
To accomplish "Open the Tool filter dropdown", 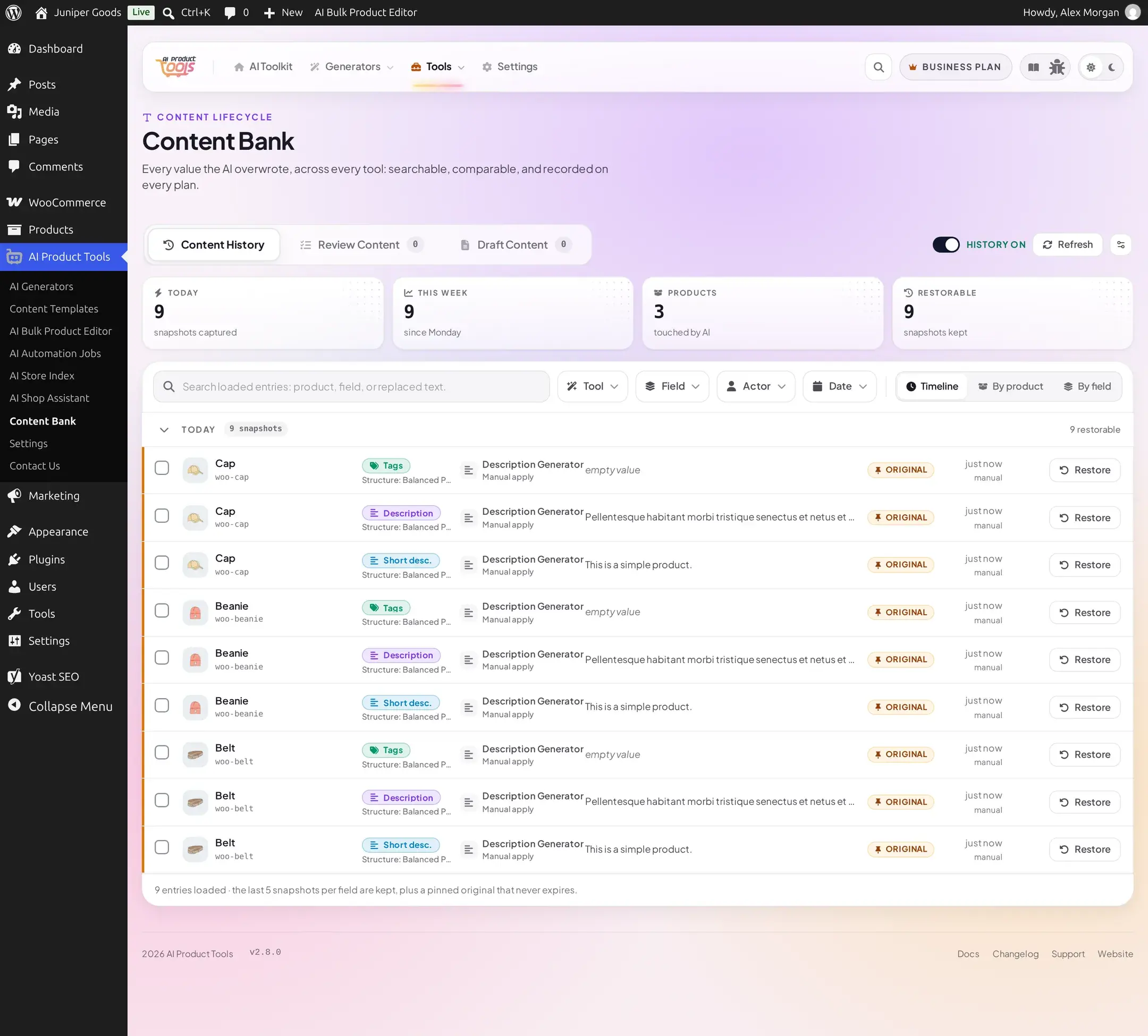I will (x=592, y=387).
